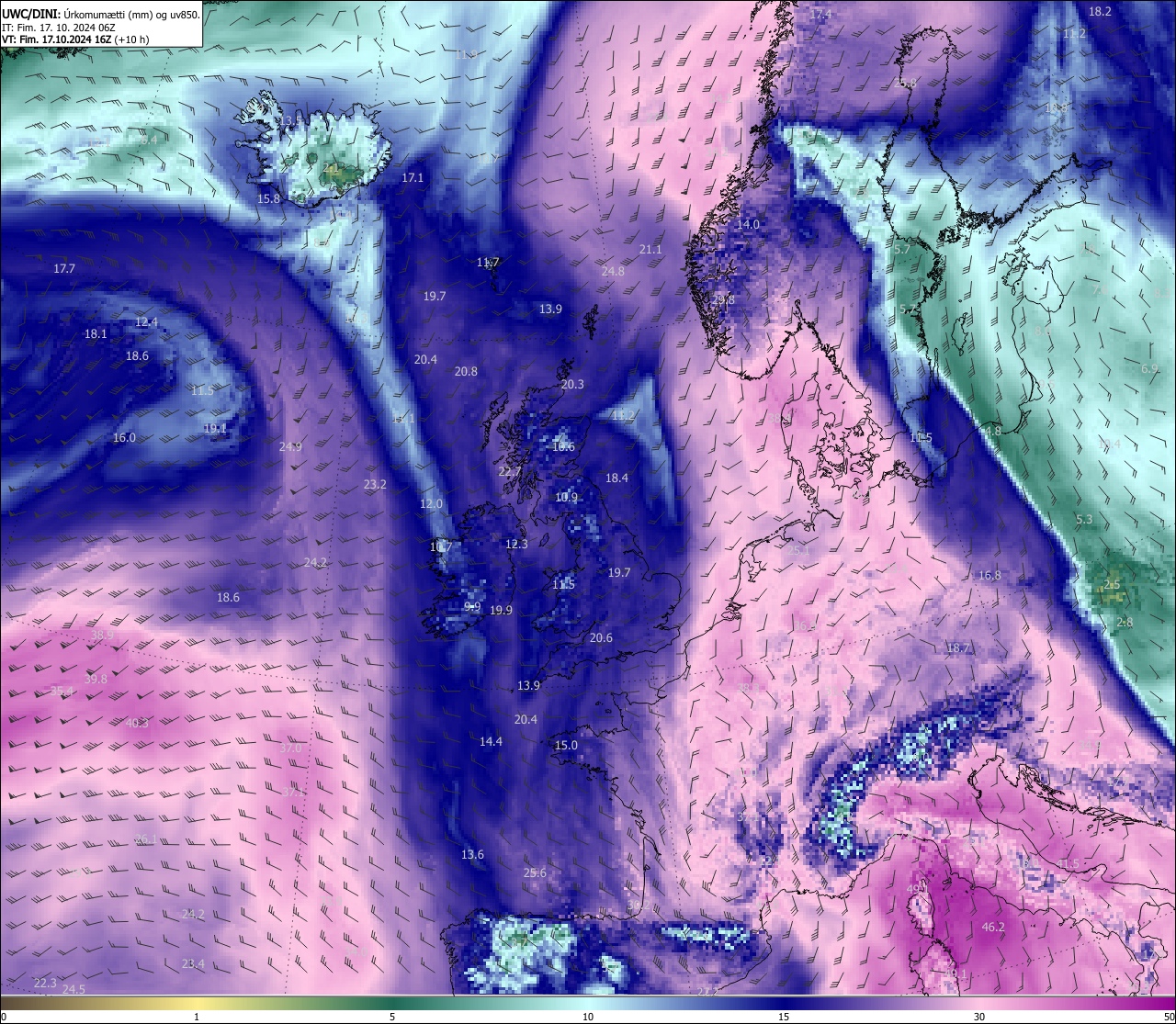
Task: Click the 20.6 value over southern England
Action: 601,637
